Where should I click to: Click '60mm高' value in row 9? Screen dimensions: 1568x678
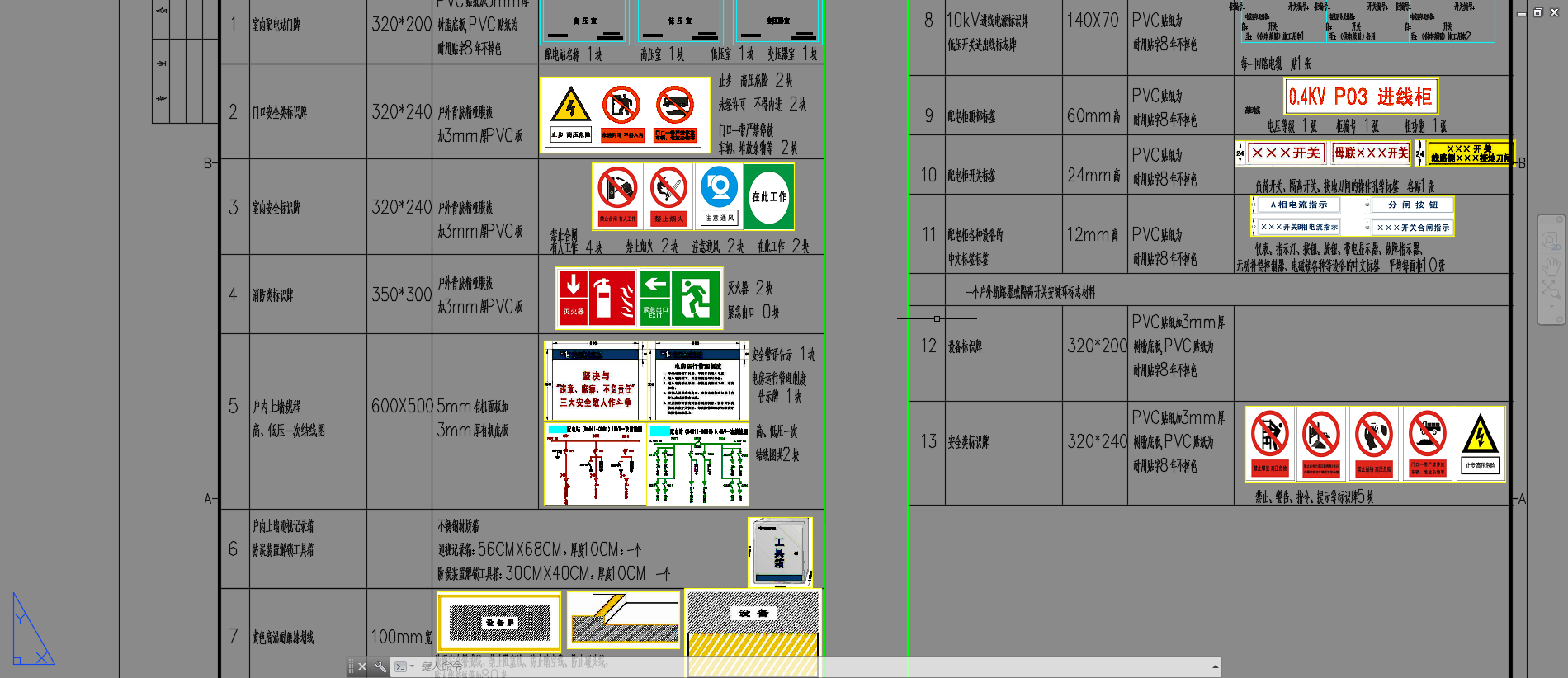click(x=1094, y=116)
